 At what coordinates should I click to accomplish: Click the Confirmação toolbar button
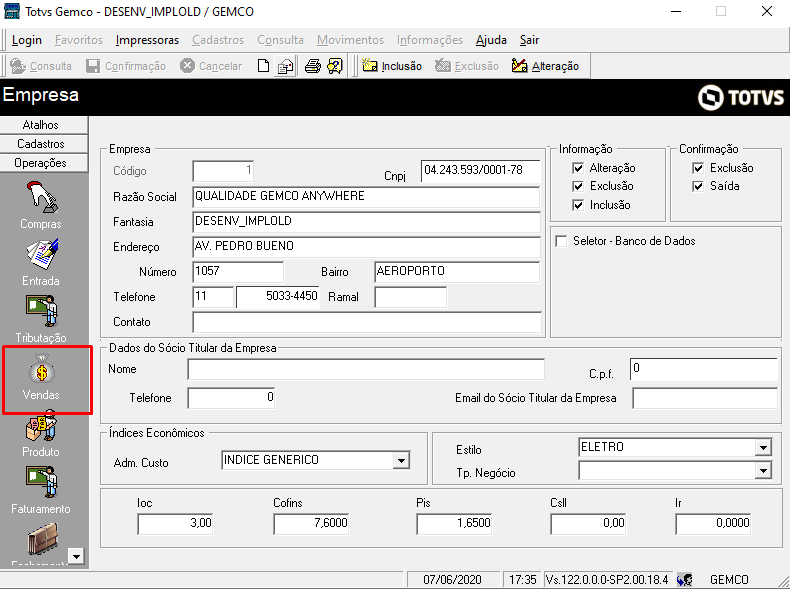[126, 66]
